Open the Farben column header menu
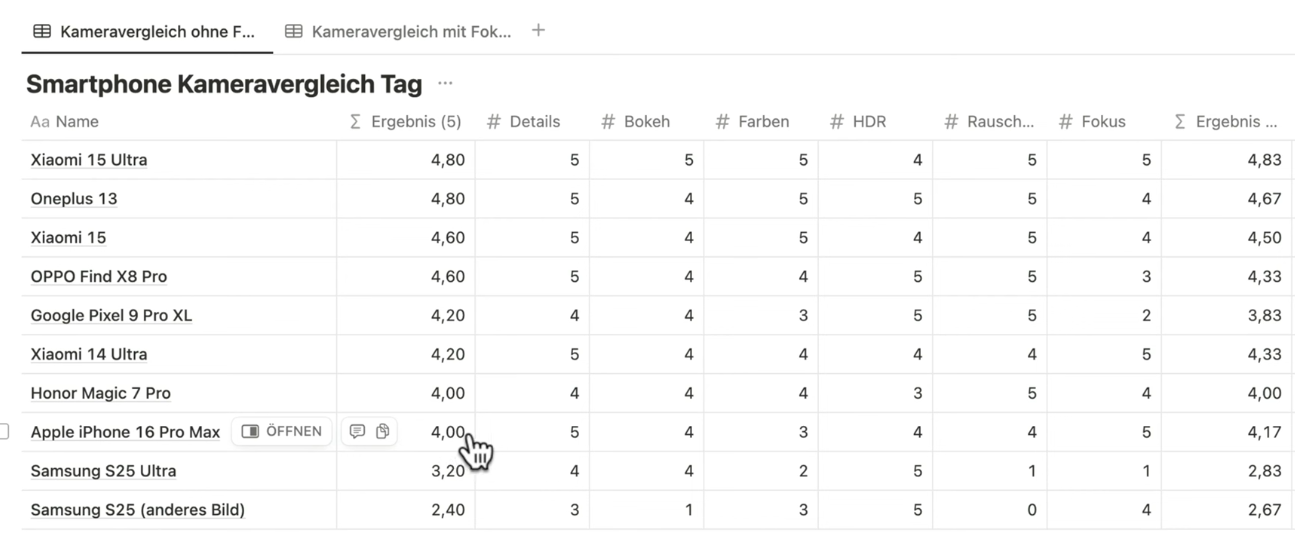 click(x=763, y=122)
